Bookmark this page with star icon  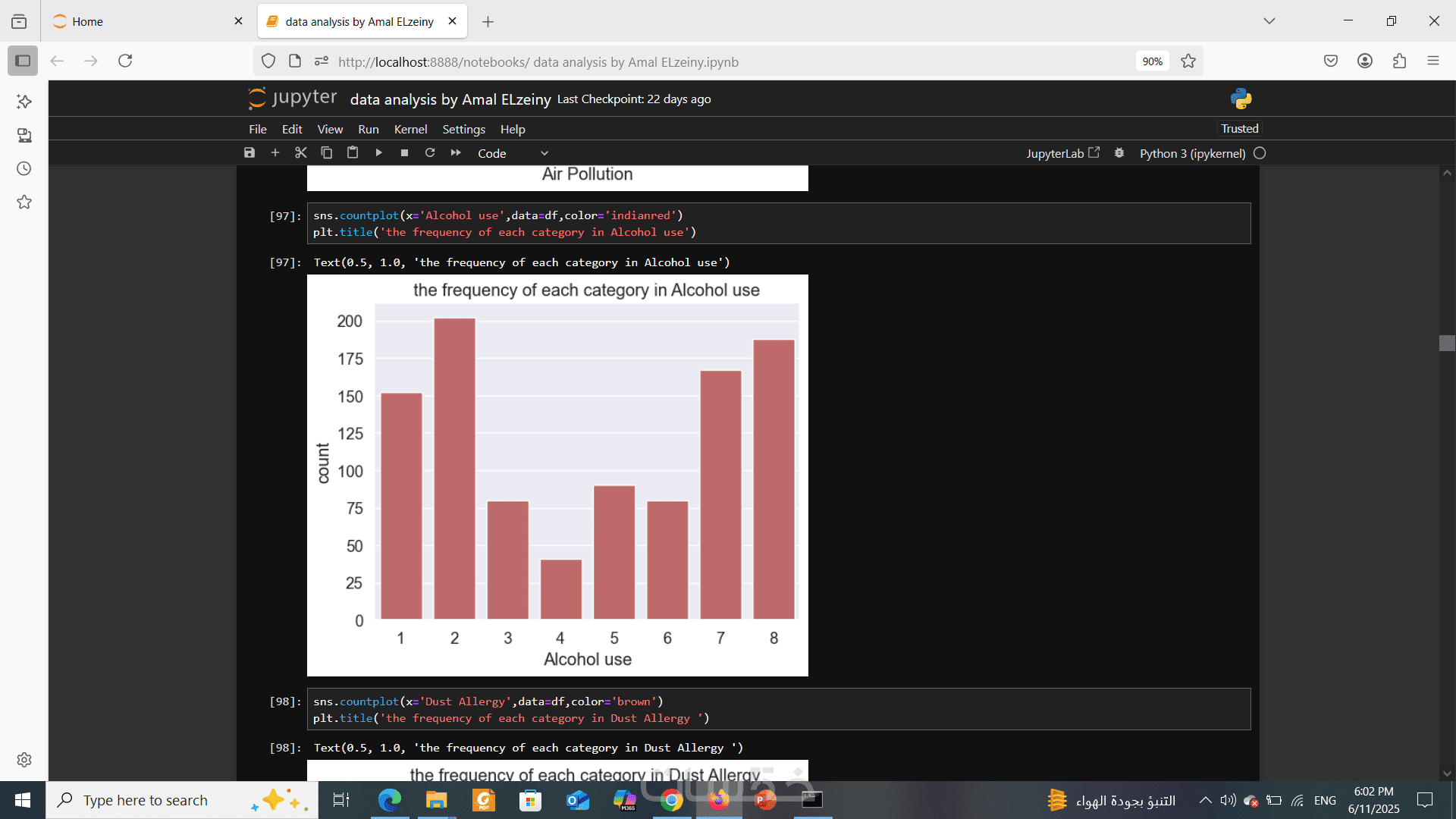1188,61
